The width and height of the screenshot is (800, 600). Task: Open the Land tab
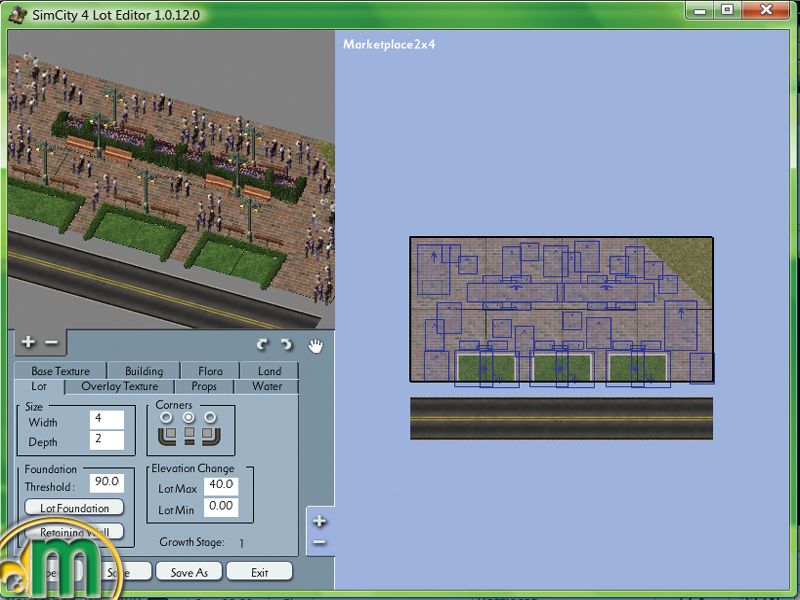click(269, 371)
